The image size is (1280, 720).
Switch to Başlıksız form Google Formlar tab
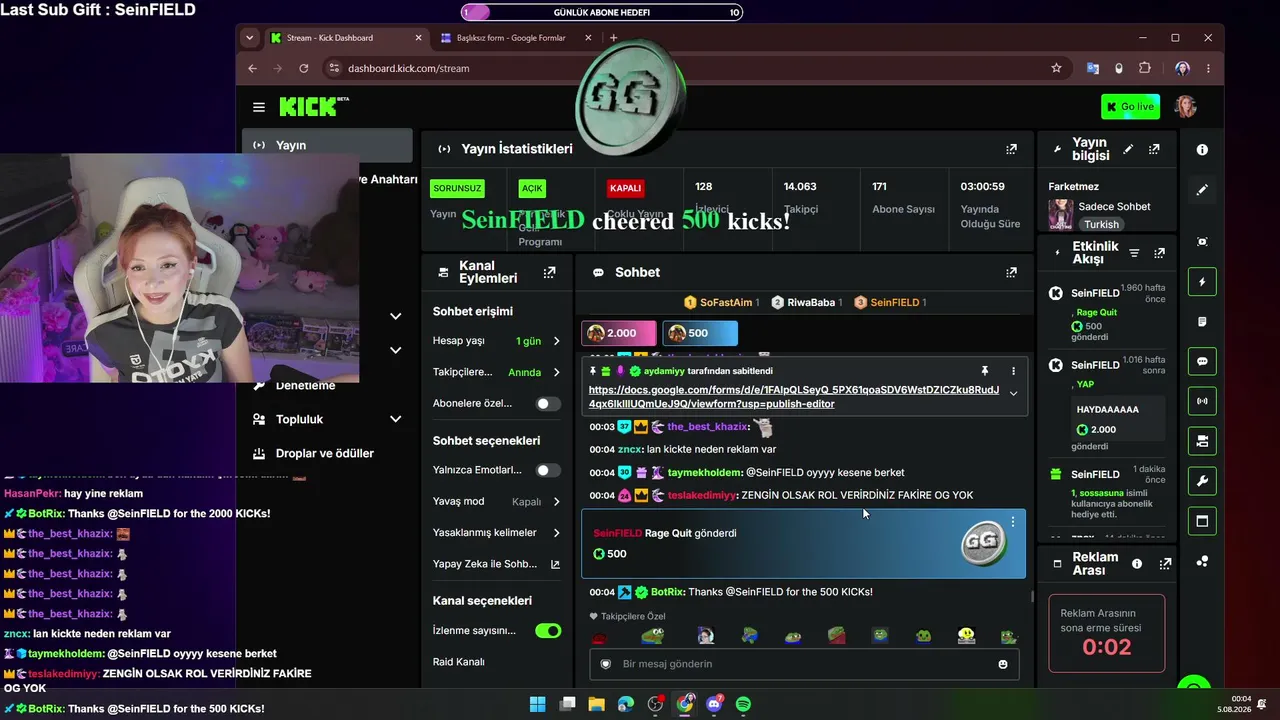click(x=515, y=38)
